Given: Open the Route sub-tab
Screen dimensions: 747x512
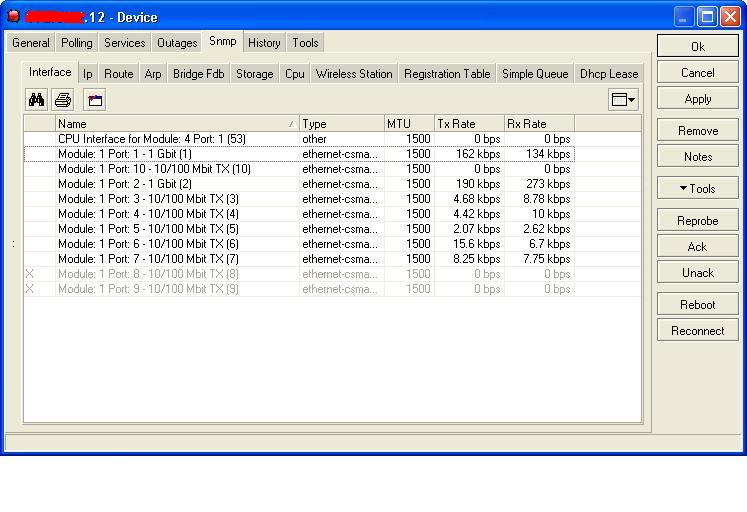Looking at the screenshot, I should (119, 74).
